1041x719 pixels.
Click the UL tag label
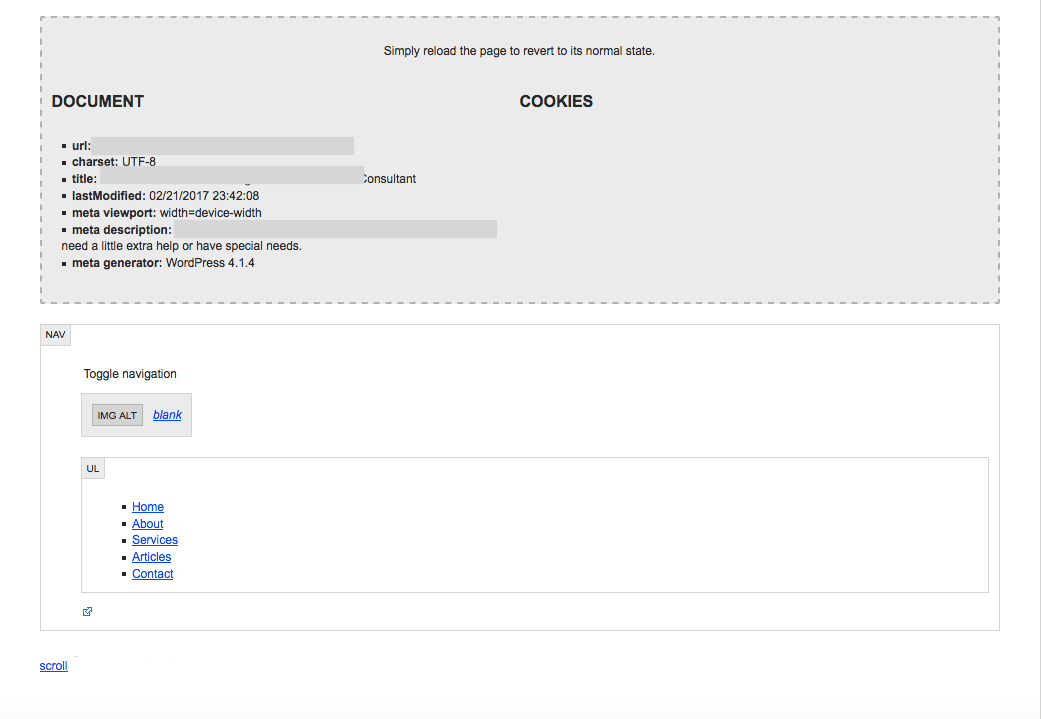[93, 468]
